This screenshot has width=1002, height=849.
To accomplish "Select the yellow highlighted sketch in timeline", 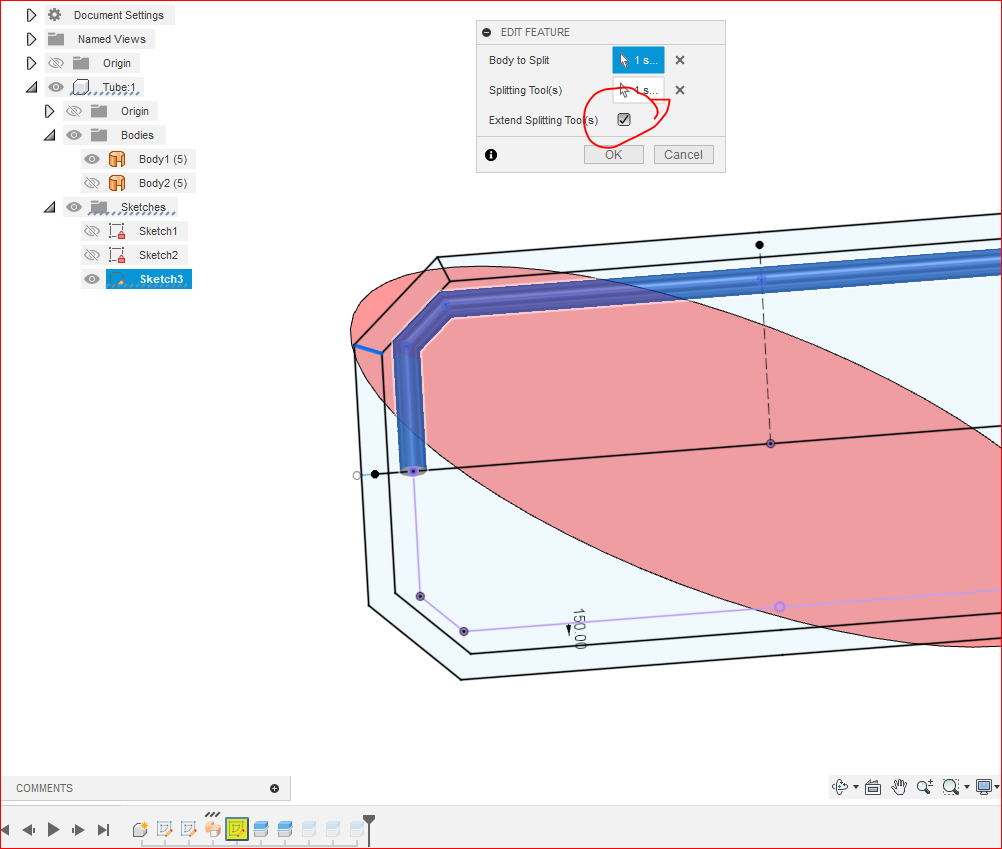I will pos(236,829).
